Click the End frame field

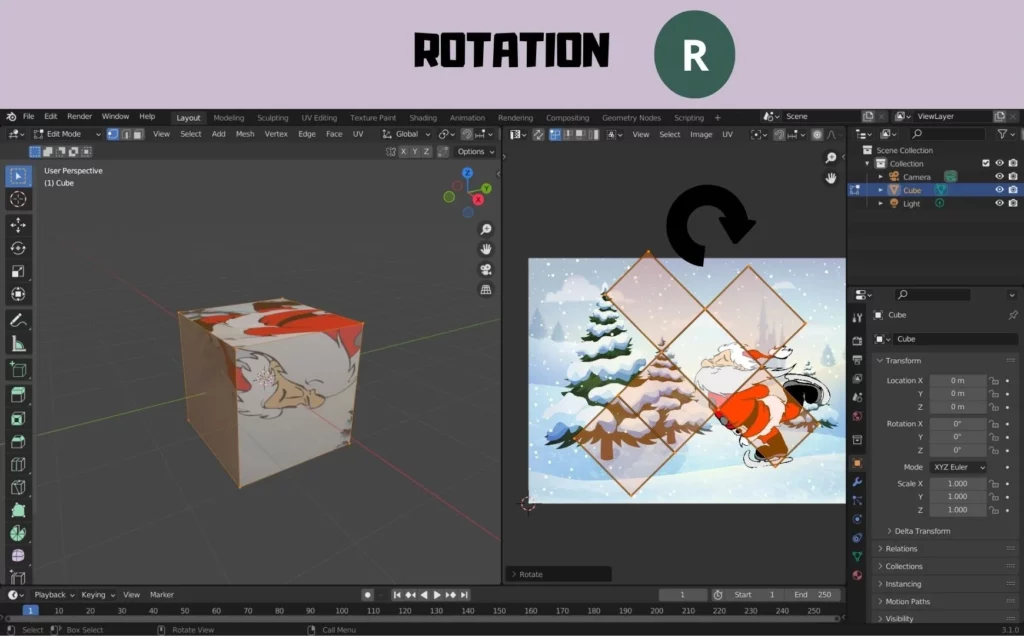point(813,595)
